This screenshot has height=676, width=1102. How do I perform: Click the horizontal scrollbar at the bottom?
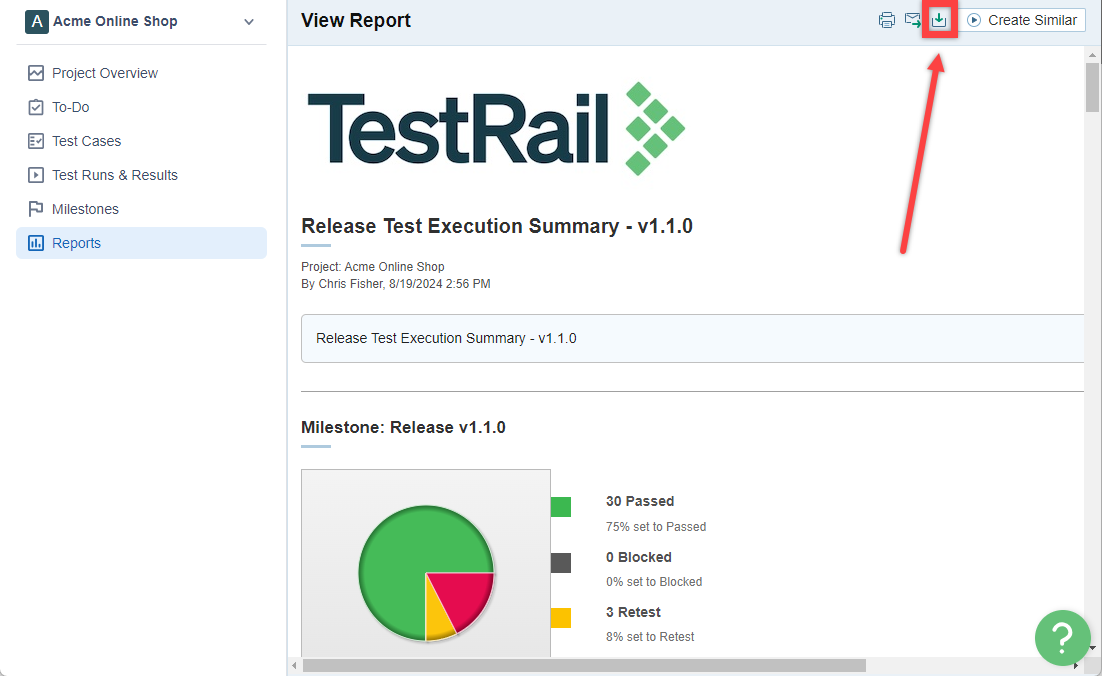click(584, 665)
